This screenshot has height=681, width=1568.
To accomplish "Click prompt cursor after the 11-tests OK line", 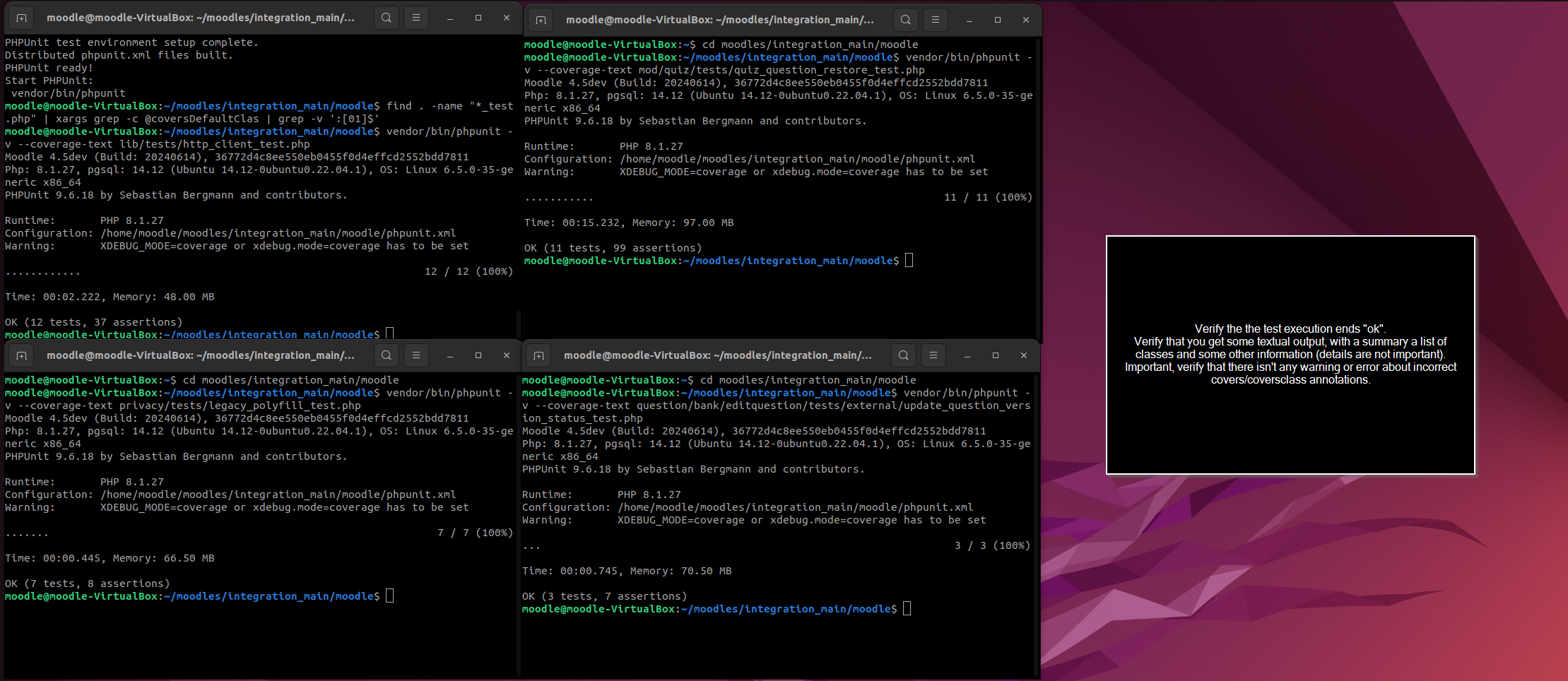I will pos(909,261).
